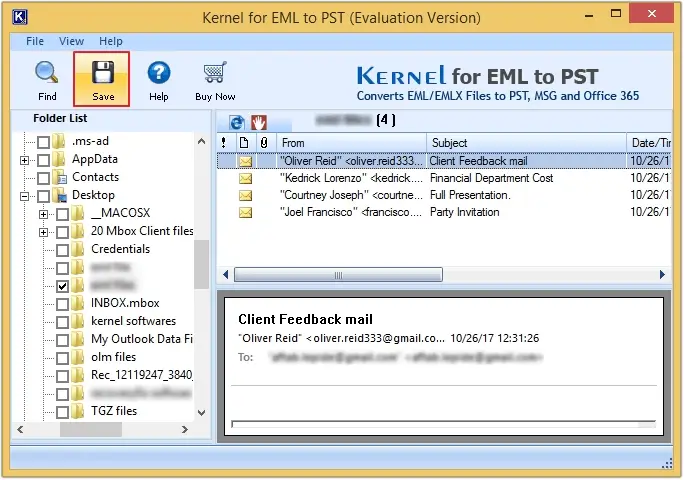This screenshot has height=480, width=684.
Task: Click folder list scroll up arrow
Action: 202,141
